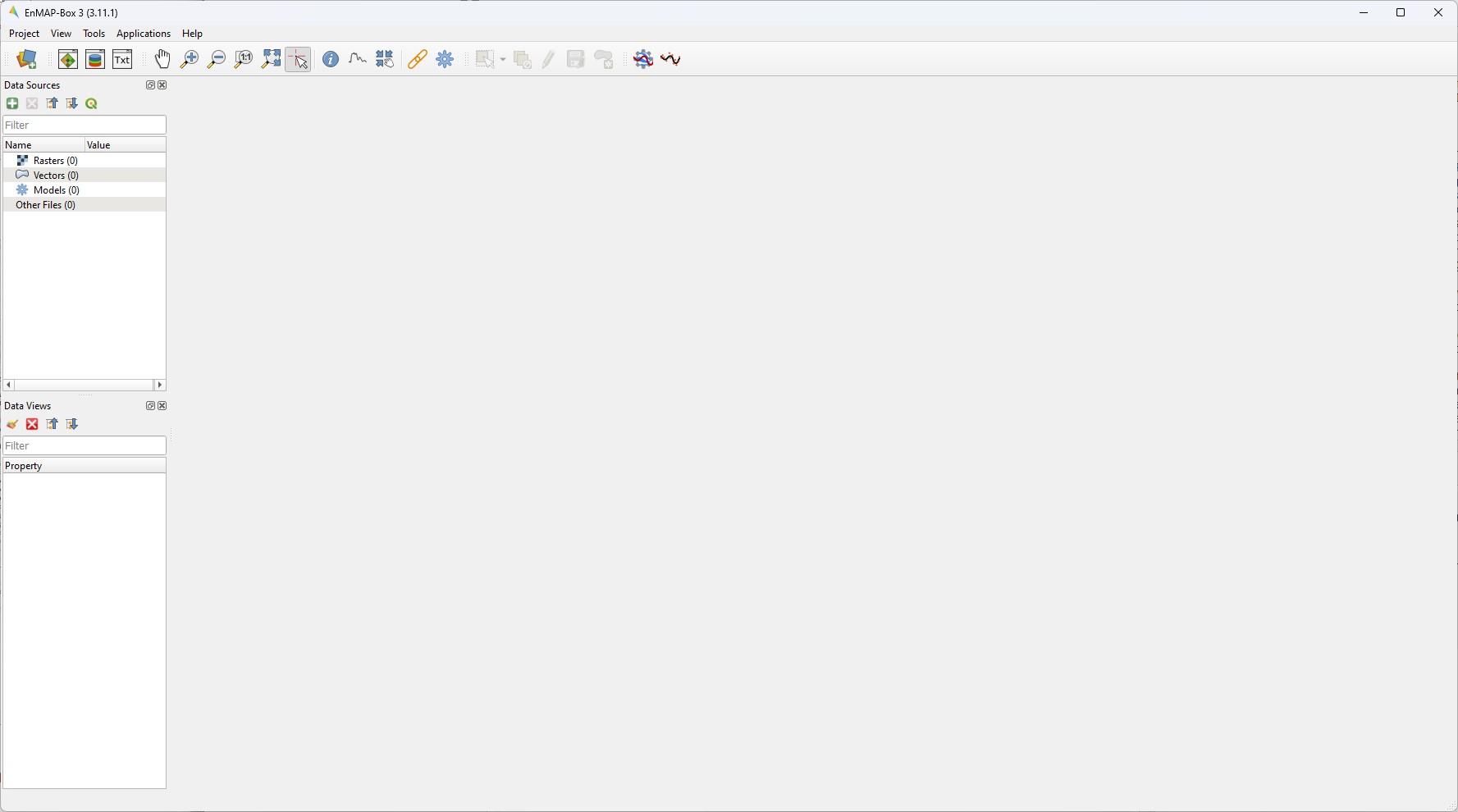Click the spectral profile curve icon
Viewport: 1458px width, 812px height.
click(358, 59)
